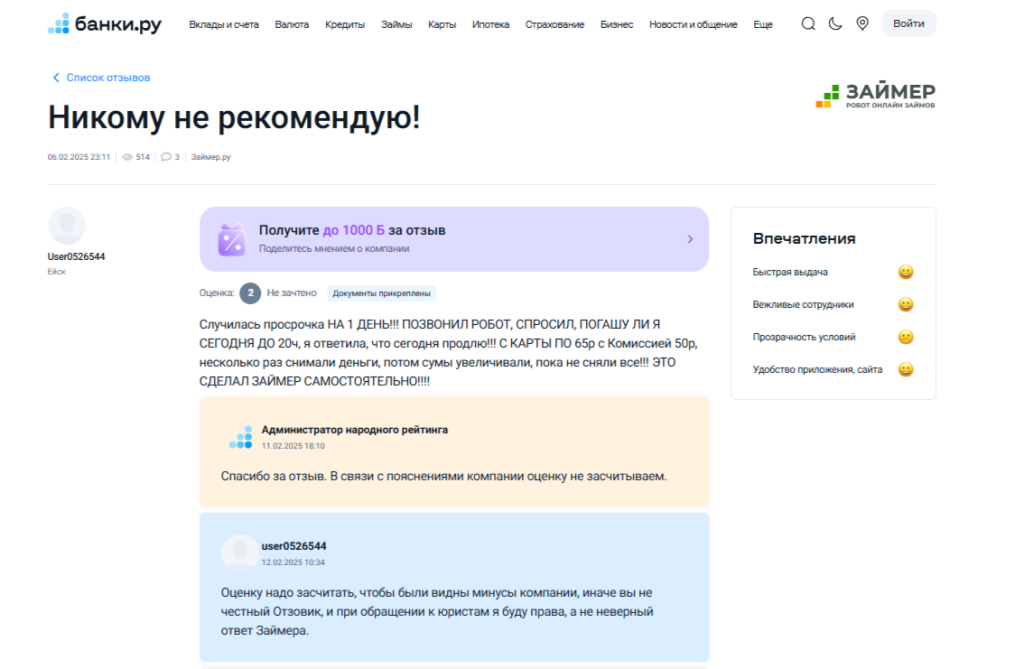Viewport: 1024px width, 669px height.
Task: Click the Ейск city label
Action: 56,272
